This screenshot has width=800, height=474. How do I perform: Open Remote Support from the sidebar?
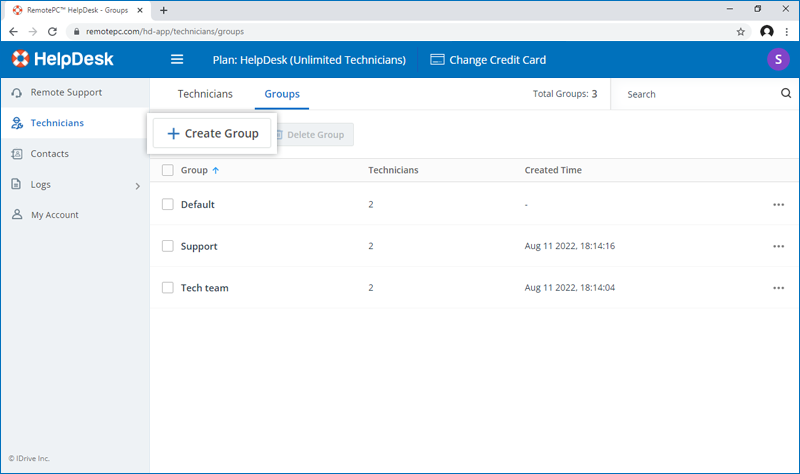coord(65,93)
